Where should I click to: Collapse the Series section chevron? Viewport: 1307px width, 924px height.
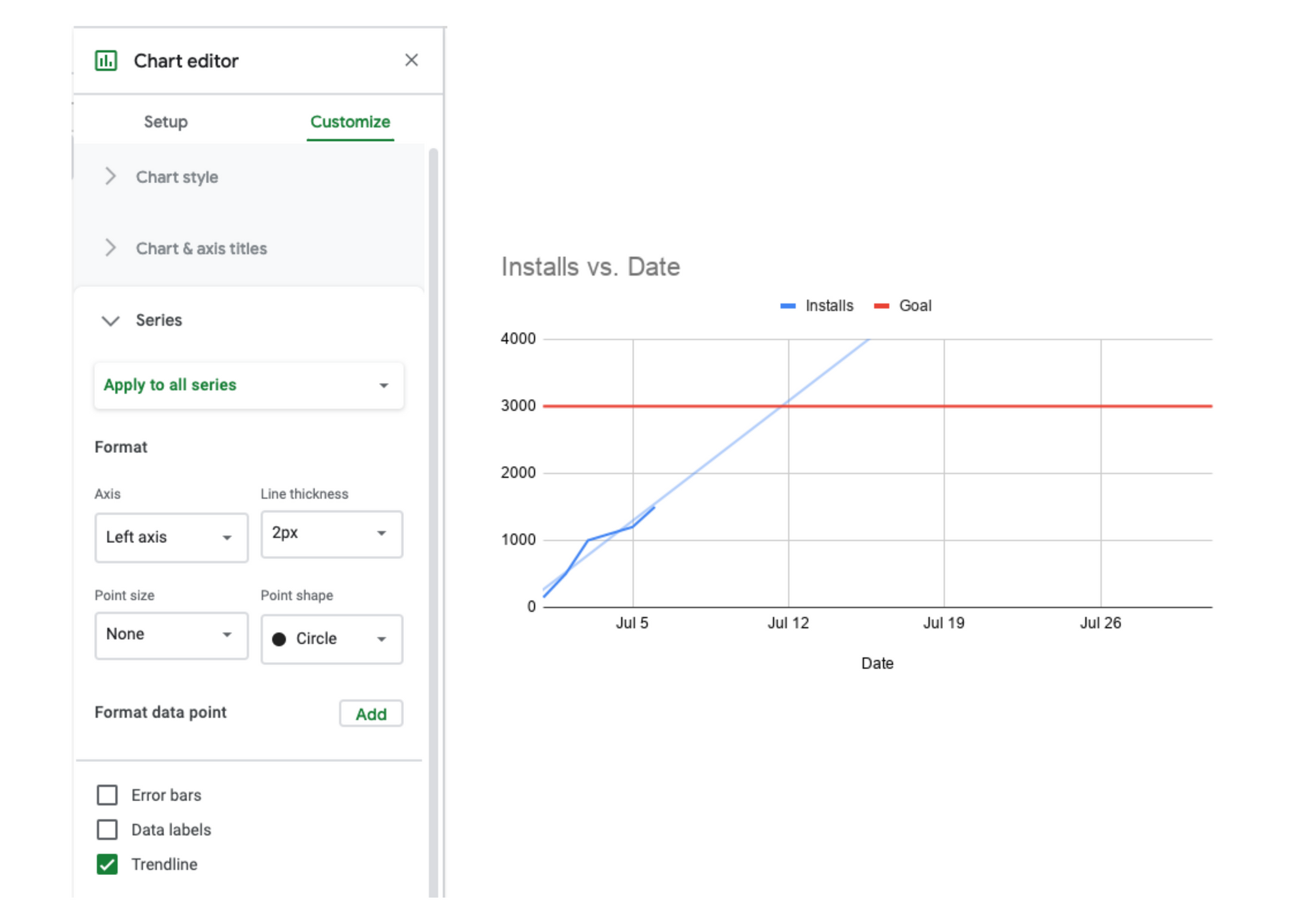(110, 320)
